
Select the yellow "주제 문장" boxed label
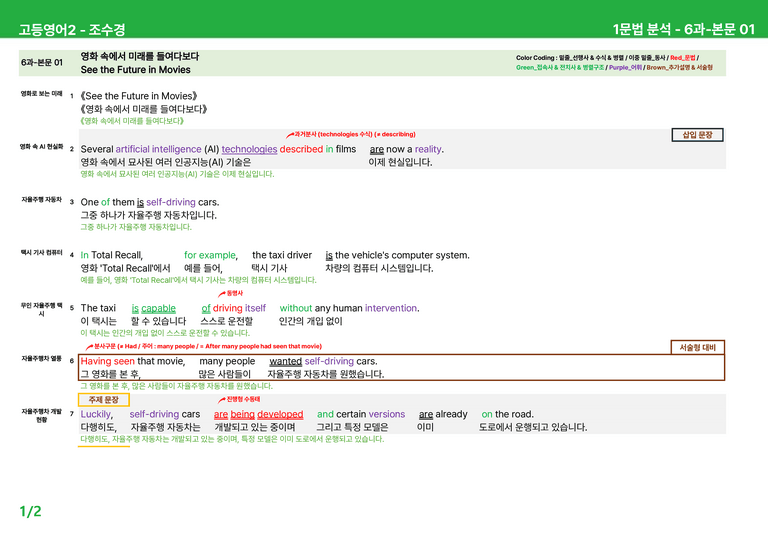(x=103, y=400)
